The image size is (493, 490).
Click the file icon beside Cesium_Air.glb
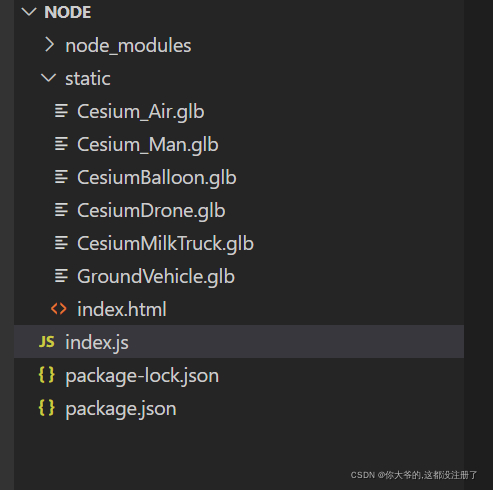point(61,111)
